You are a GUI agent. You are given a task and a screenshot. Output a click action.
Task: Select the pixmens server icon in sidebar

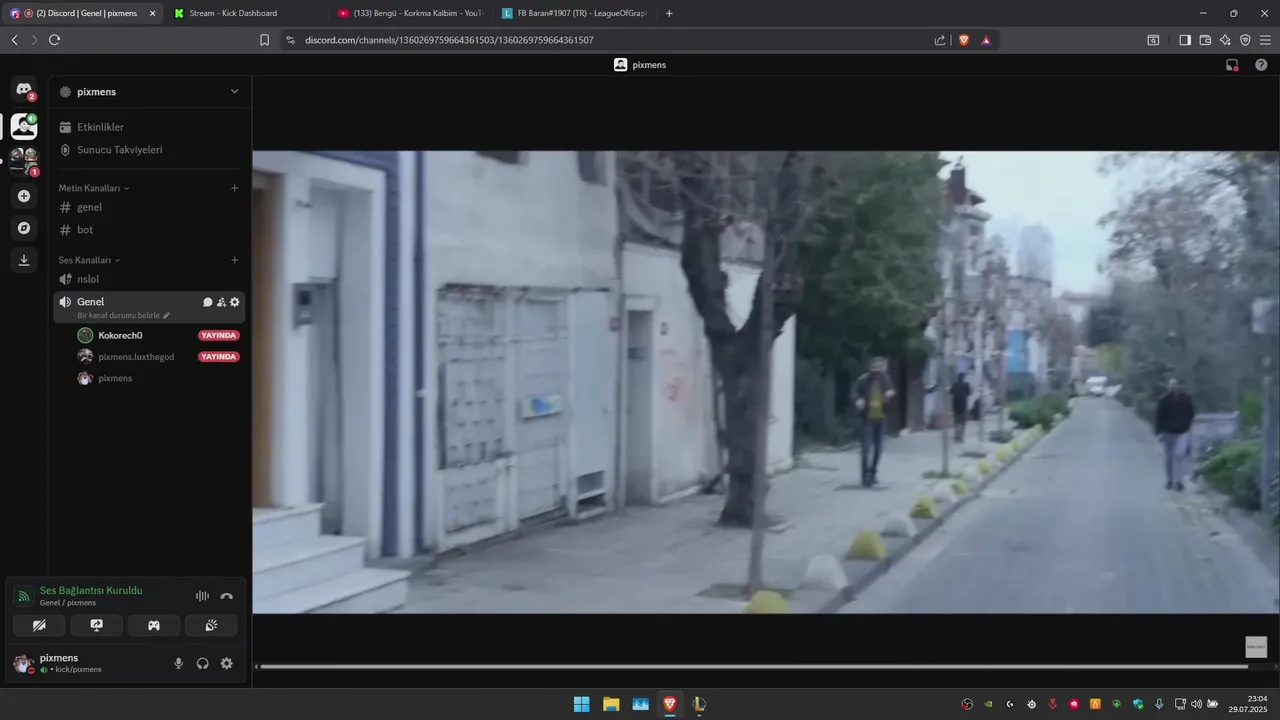pos(24,126)
